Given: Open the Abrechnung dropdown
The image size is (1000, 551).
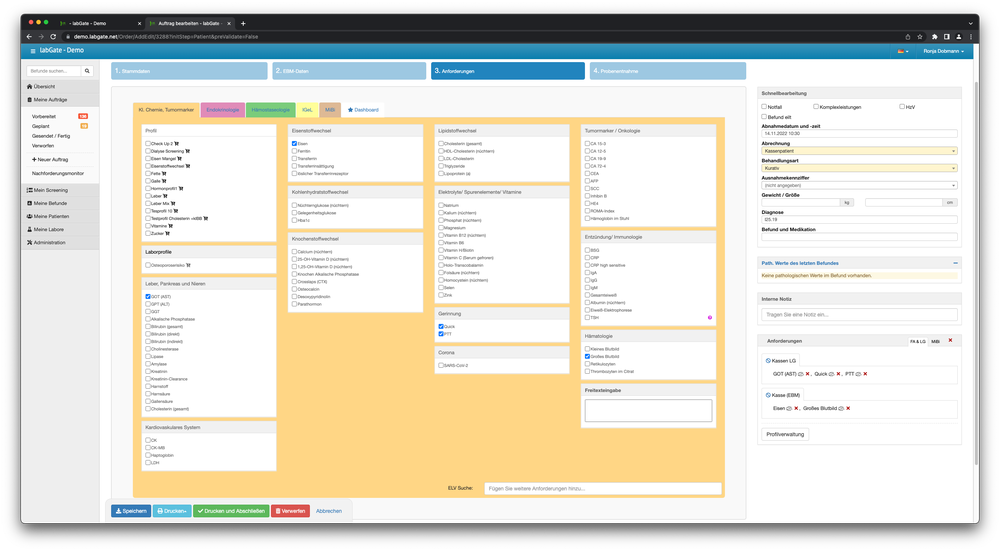Looking at the screenshot, I should tap(859, 151).
